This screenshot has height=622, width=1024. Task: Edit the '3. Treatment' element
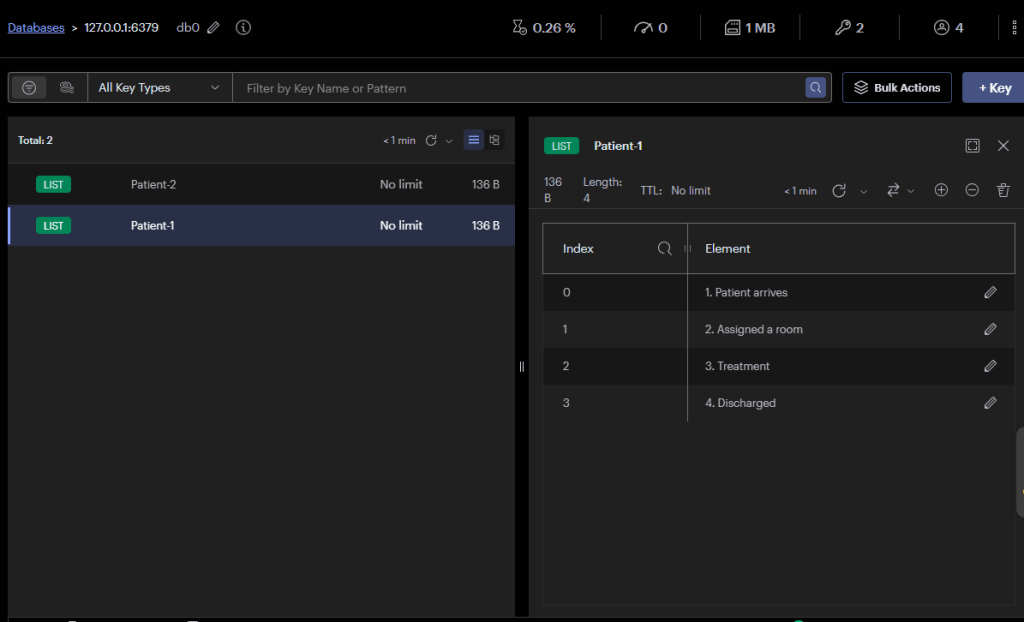point(990,366)
